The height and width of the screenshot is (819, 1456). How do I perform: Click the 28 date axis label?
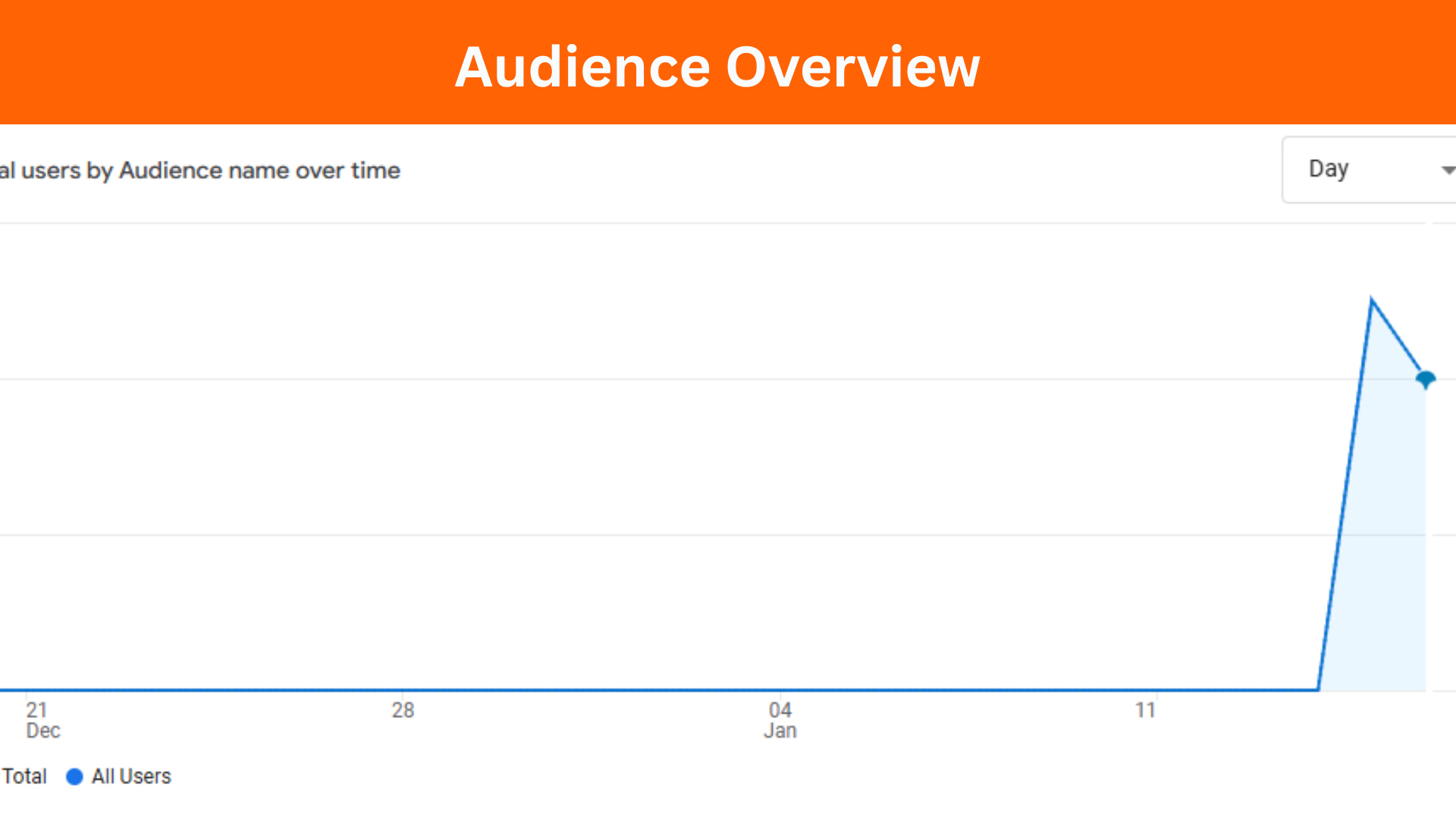pos(403,711)
